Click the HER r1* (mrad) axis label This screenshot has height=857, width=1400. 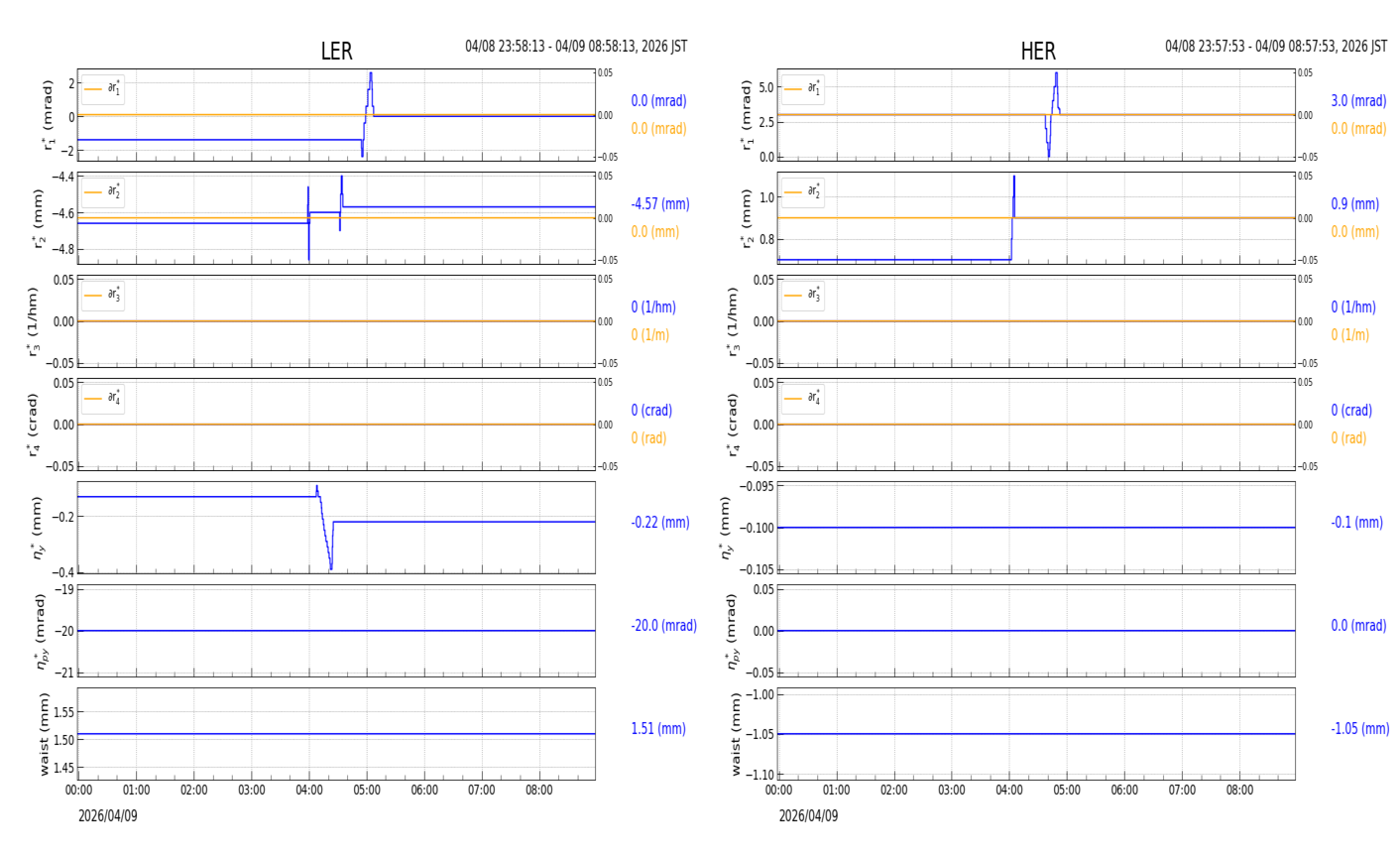tap(747, 115)
